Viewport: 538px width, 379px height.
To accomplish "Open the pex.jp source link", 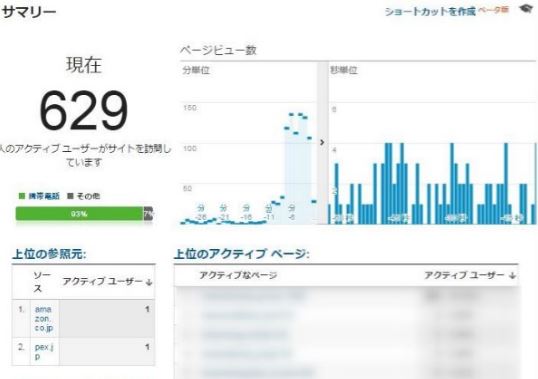I will pyautogui.click(x=44, y=352).
